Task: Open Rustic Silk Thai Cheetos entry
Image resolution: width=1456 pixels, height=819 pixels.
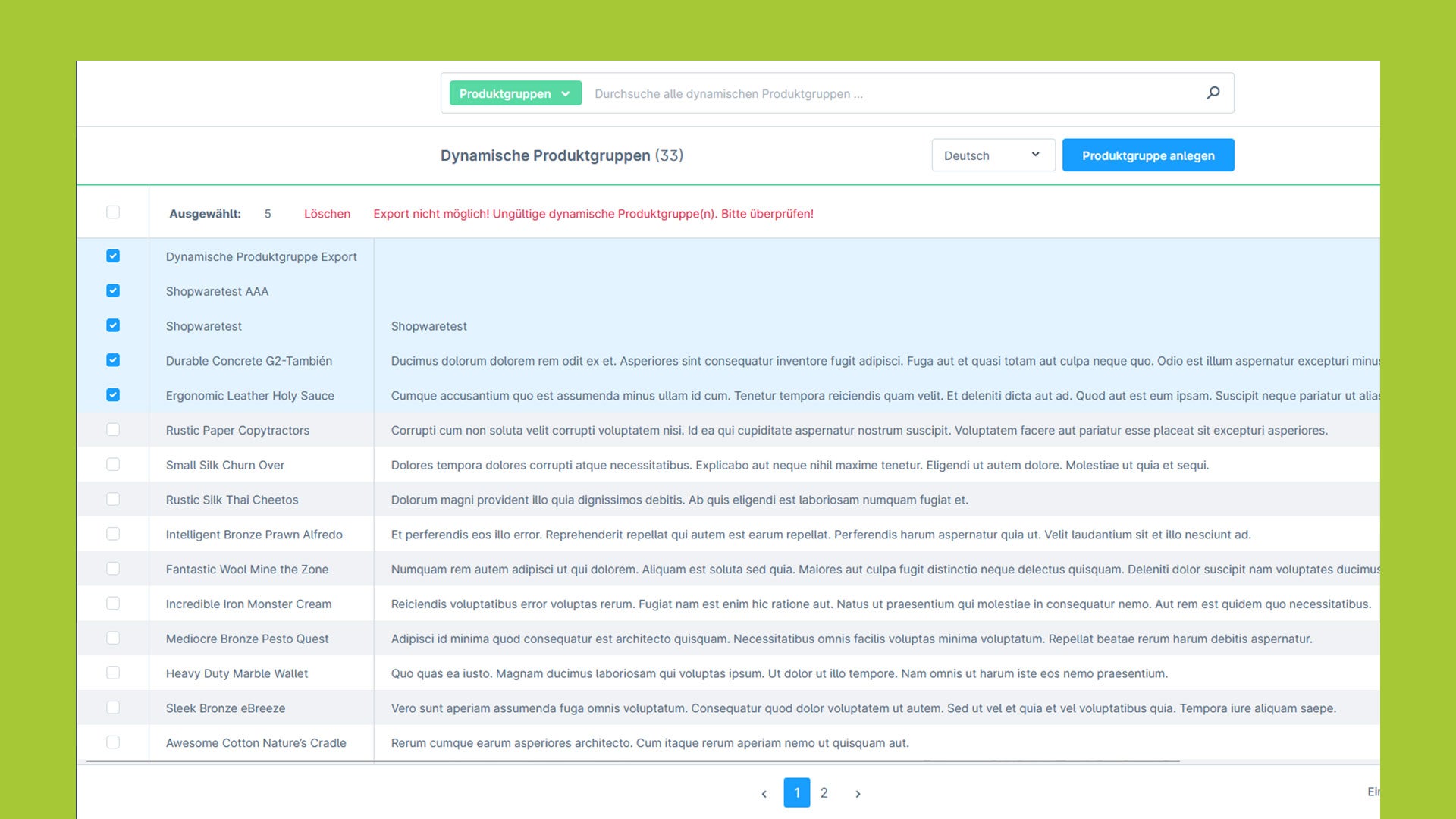Action: point(231,500)
